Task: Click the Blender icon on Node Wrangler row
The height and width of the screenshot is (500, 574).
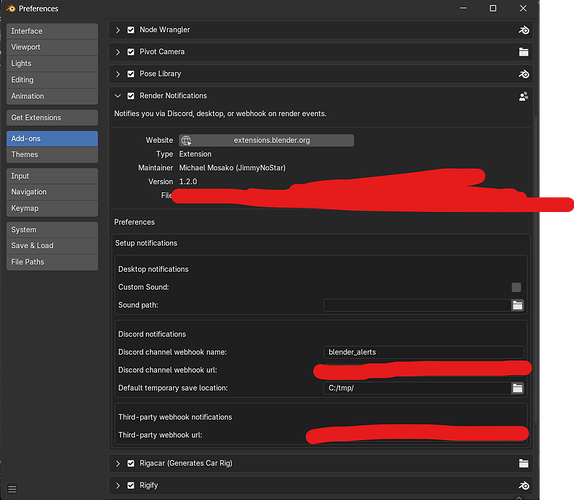Action: click(x=523, y=30)
